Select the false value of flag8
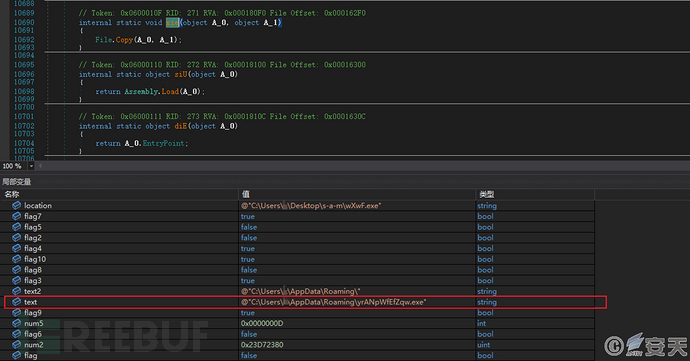This screenshot has width=690, height=361. [x=249, y=269]
